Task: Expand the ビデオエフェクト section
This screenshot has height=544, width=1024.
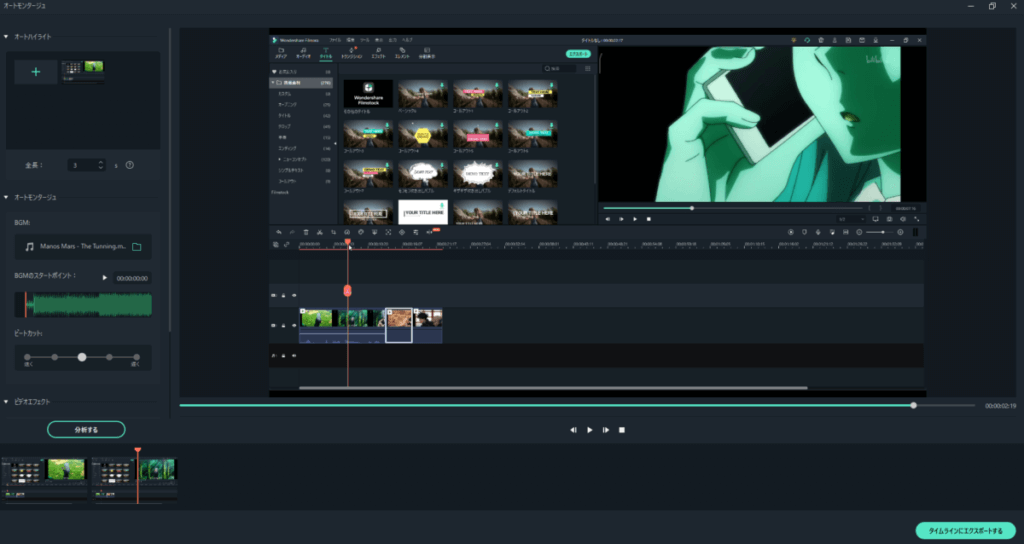Action: point(7,402)
